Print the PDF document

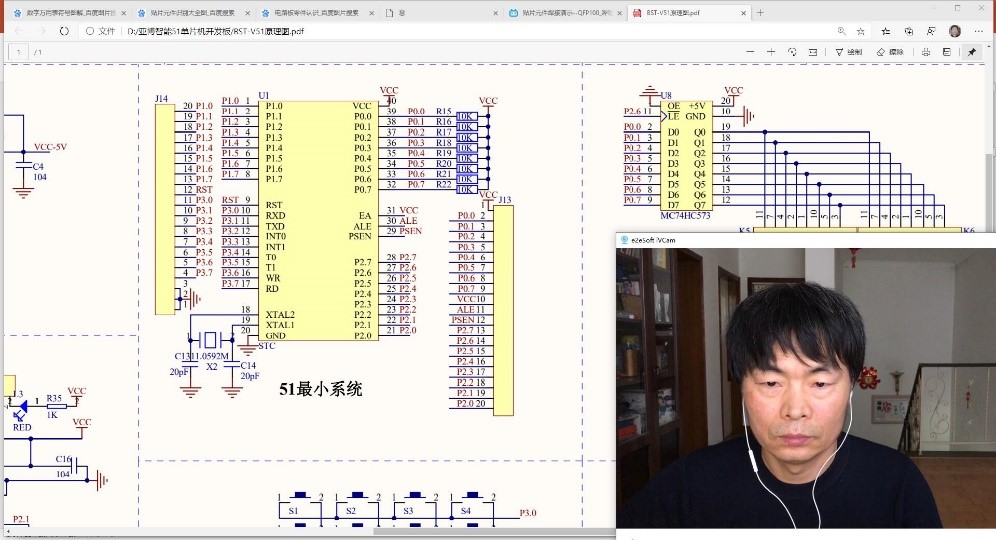click(928, 51)
